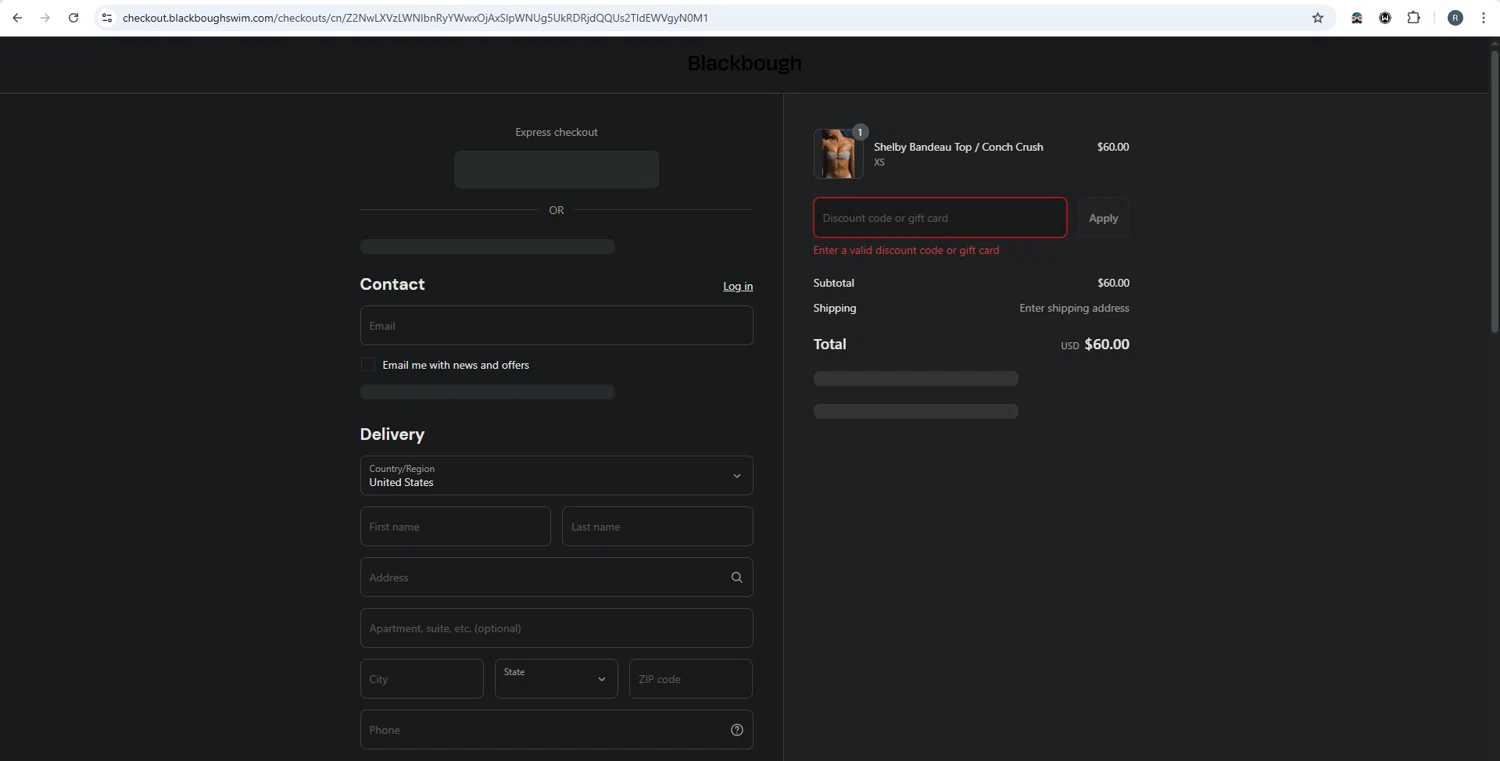Expand the State dropdown
This screenshot has width=1500, height=761.
pyautogui.click(x=556, y=679)
